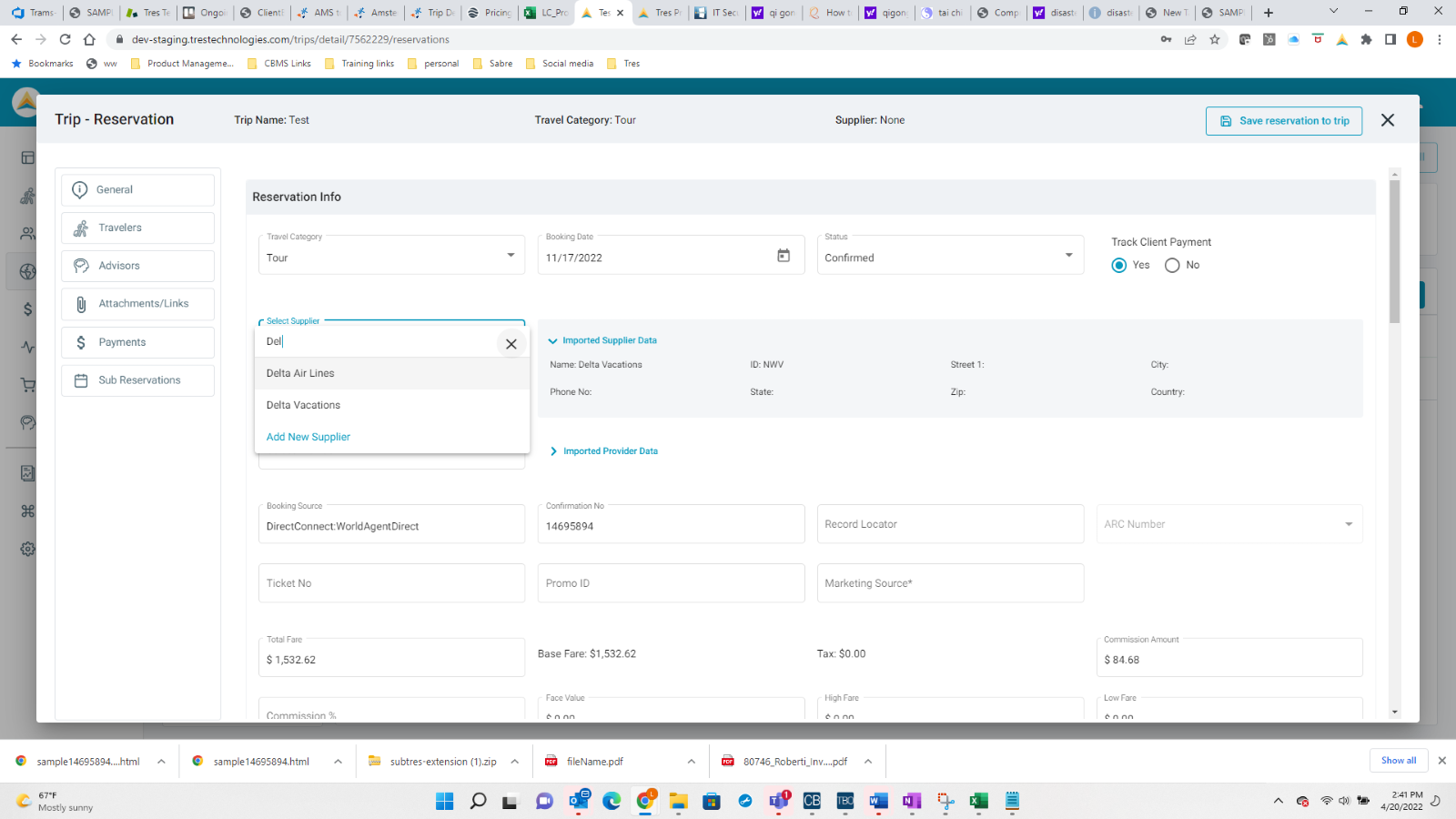Switch to the Pricing browser tab
Screen dimensions: 1456x819
click(490, 13)
